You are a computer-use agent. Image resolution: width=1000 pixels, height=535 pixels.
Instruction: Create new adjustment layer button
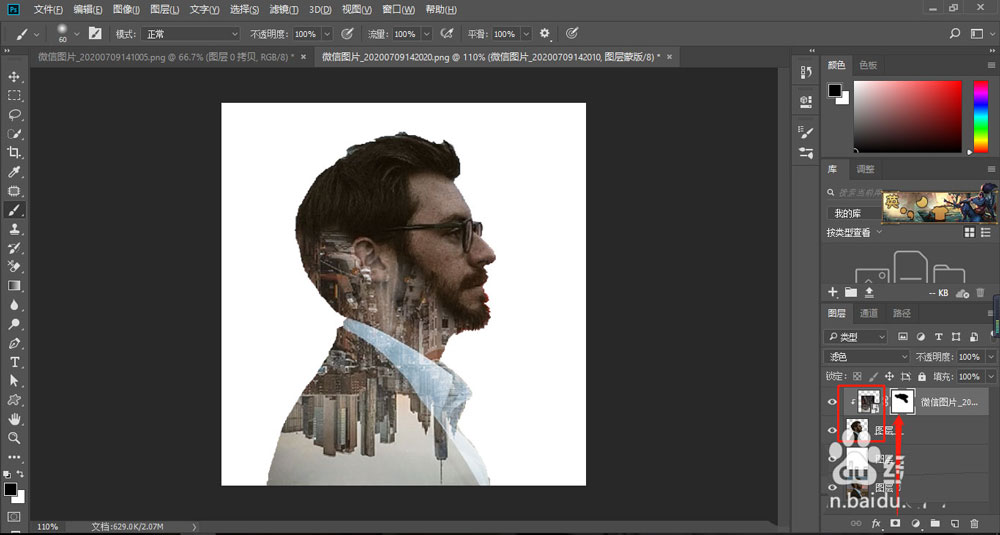click(916, 523)
